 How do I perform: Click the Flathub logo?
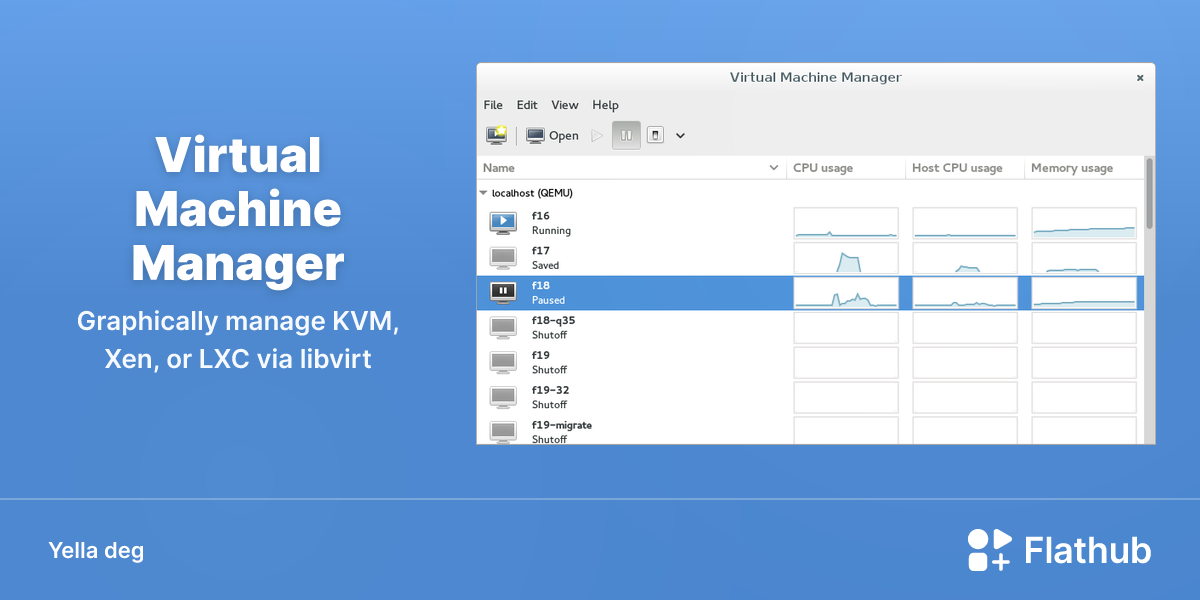point(1059,550)
